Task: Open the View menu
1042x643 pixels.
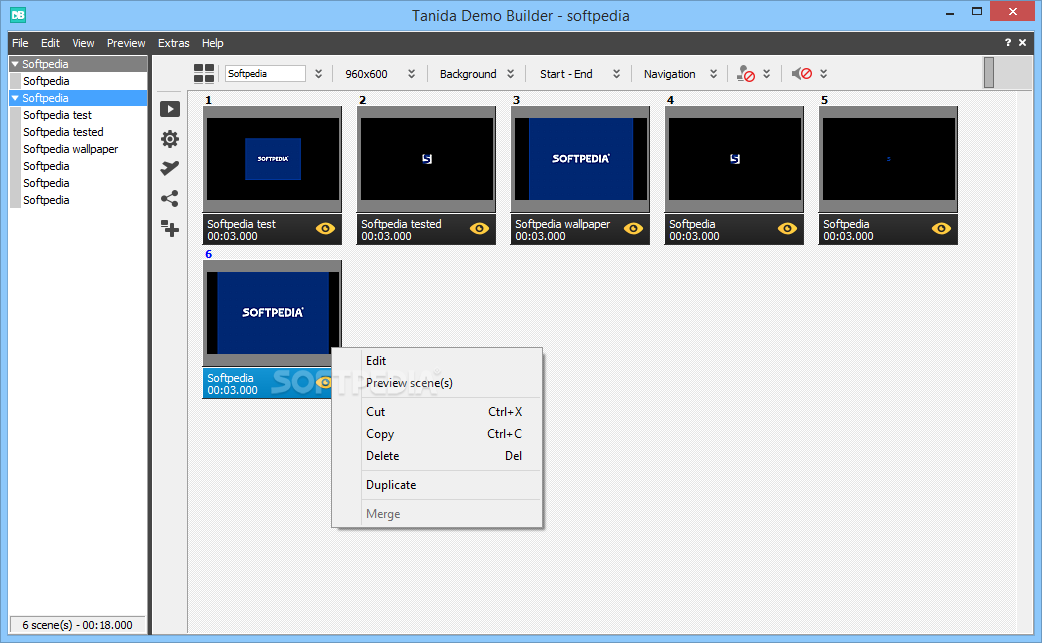Action: tap(83, 43)
